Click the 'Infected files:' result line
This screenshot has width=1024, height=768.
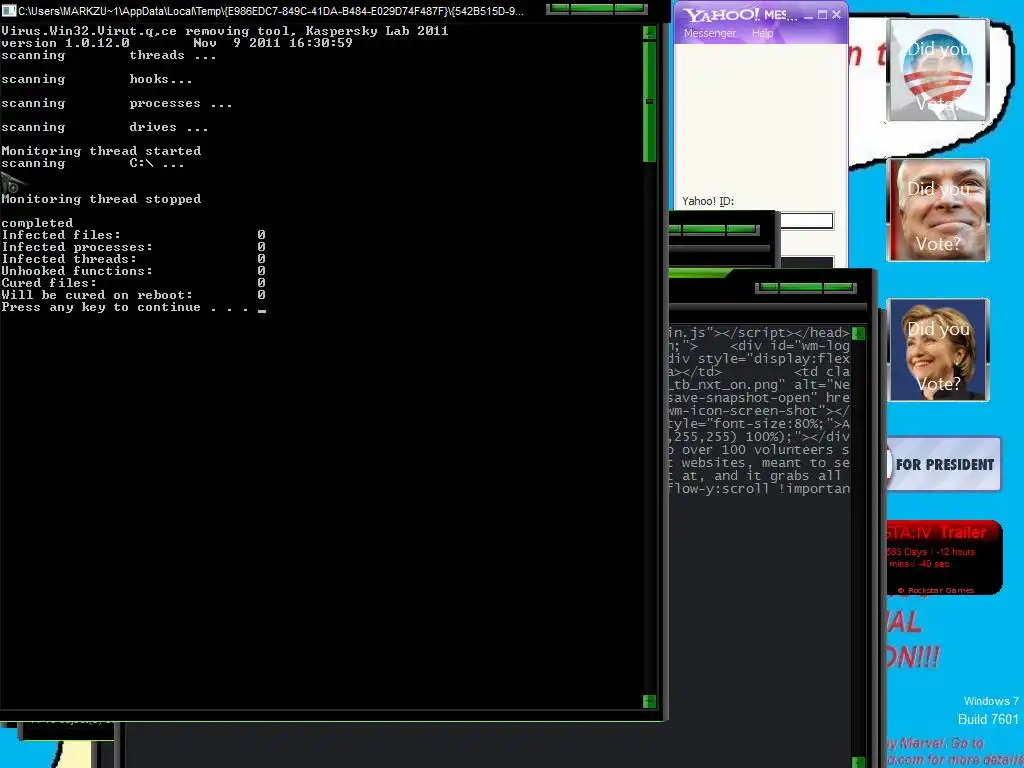(x=133, y=234)
